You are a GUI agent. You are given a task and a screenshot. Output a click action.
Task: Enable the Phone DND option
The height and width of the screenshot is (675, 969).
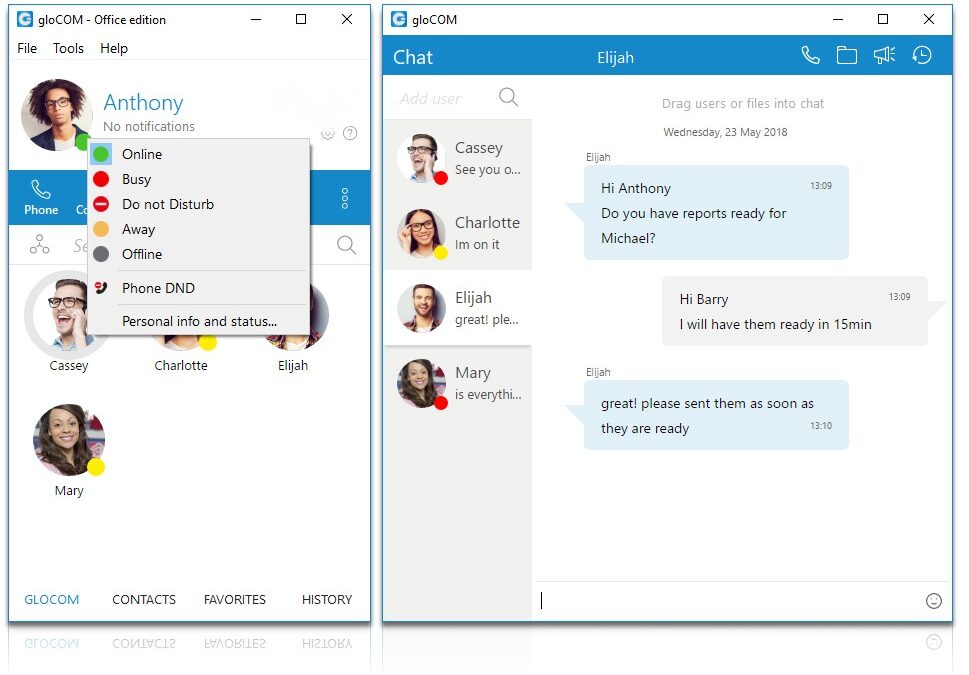158,288
